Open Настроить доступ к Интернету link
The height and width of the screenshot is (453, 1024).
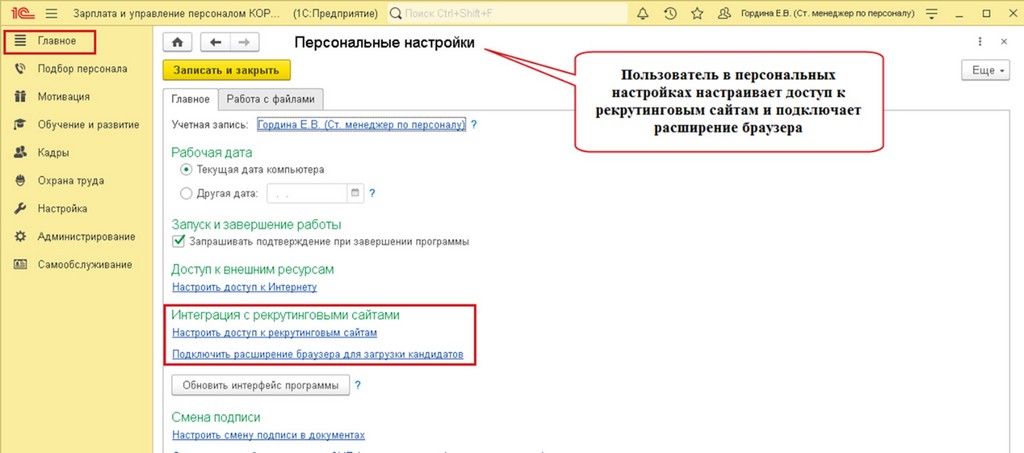245,287
